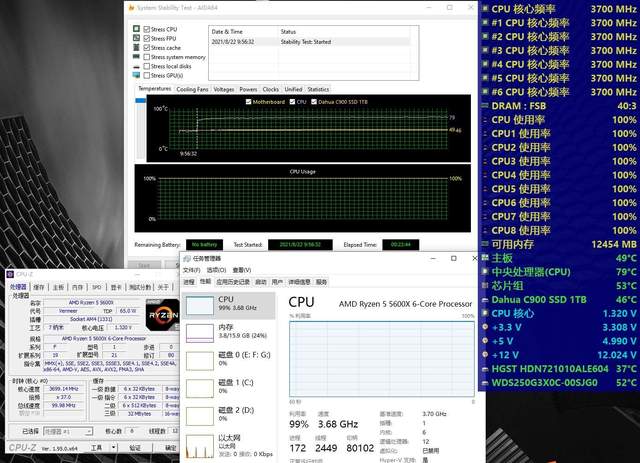Image resolution: width=640 pixels, height=463 pixels.
Task: Select 以太网 graph thumbnail in Task Manager
Action: tap(200, 446)
